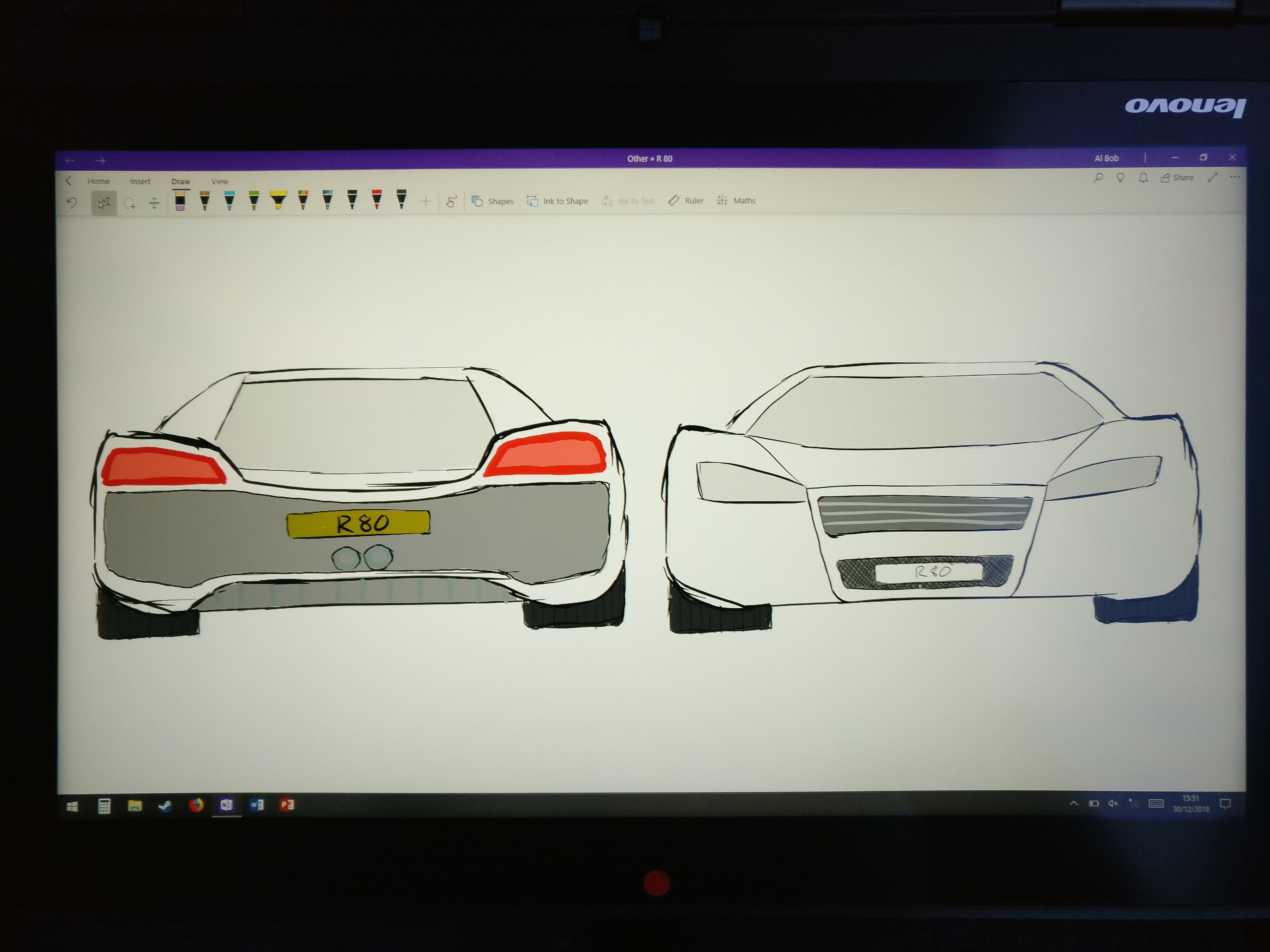The width and height of the screenshot is (1270, 952).
Task: Launch Calculator from the taskbar
Action: click(x=104, y=806)
